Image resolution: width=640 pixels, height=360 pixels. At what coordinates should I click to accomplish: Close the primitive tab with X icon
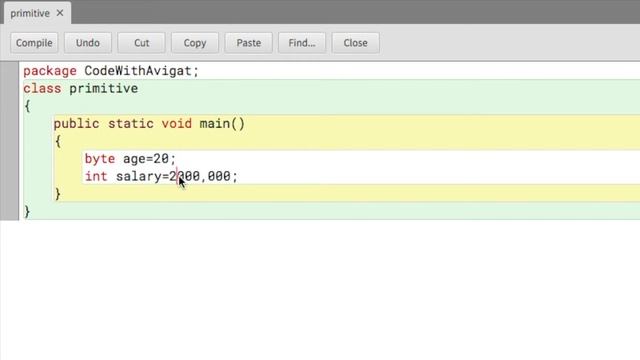[x=60, y=13]
